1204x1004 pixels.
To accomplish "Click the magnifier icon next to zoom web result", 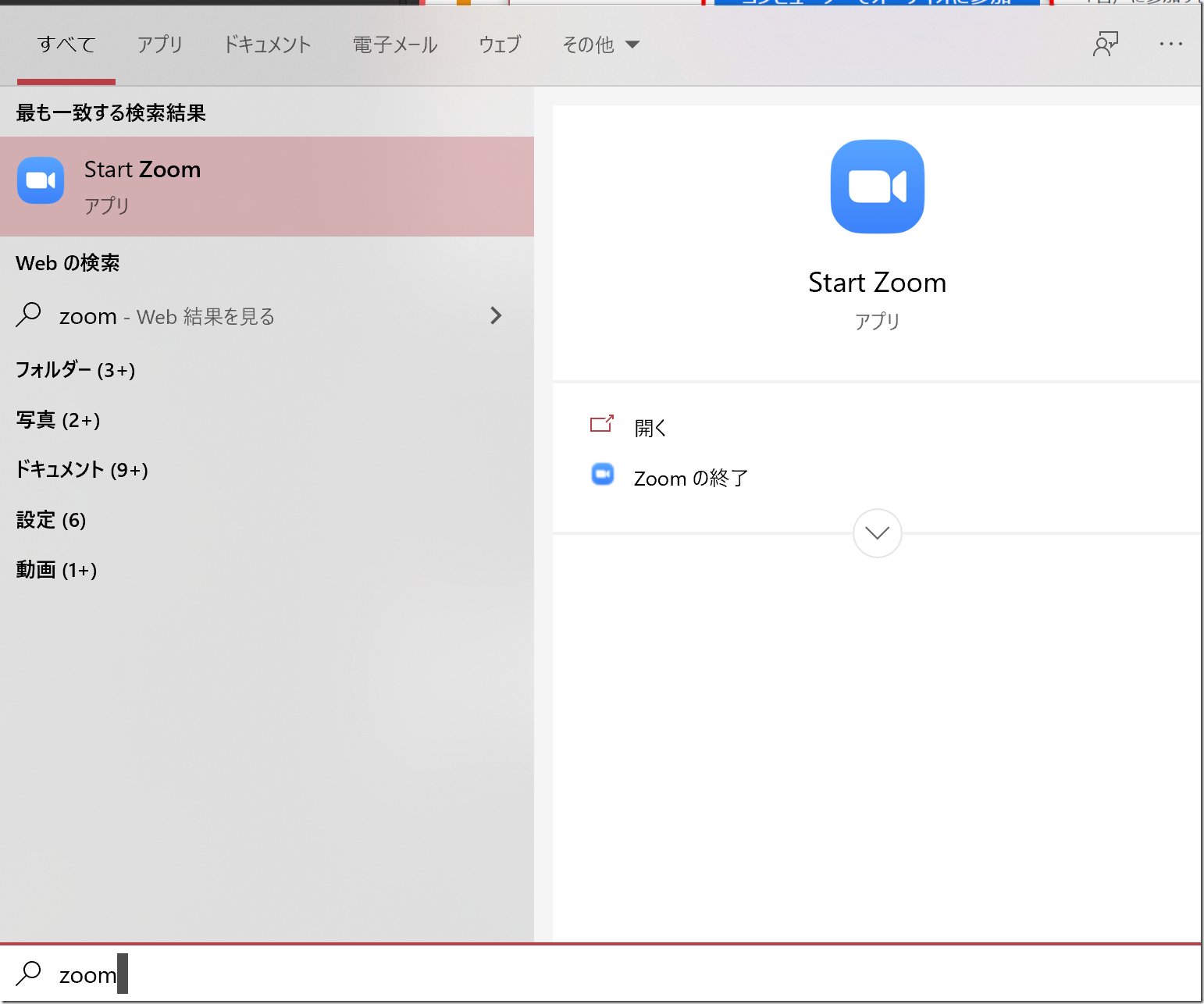I will 29,315.
